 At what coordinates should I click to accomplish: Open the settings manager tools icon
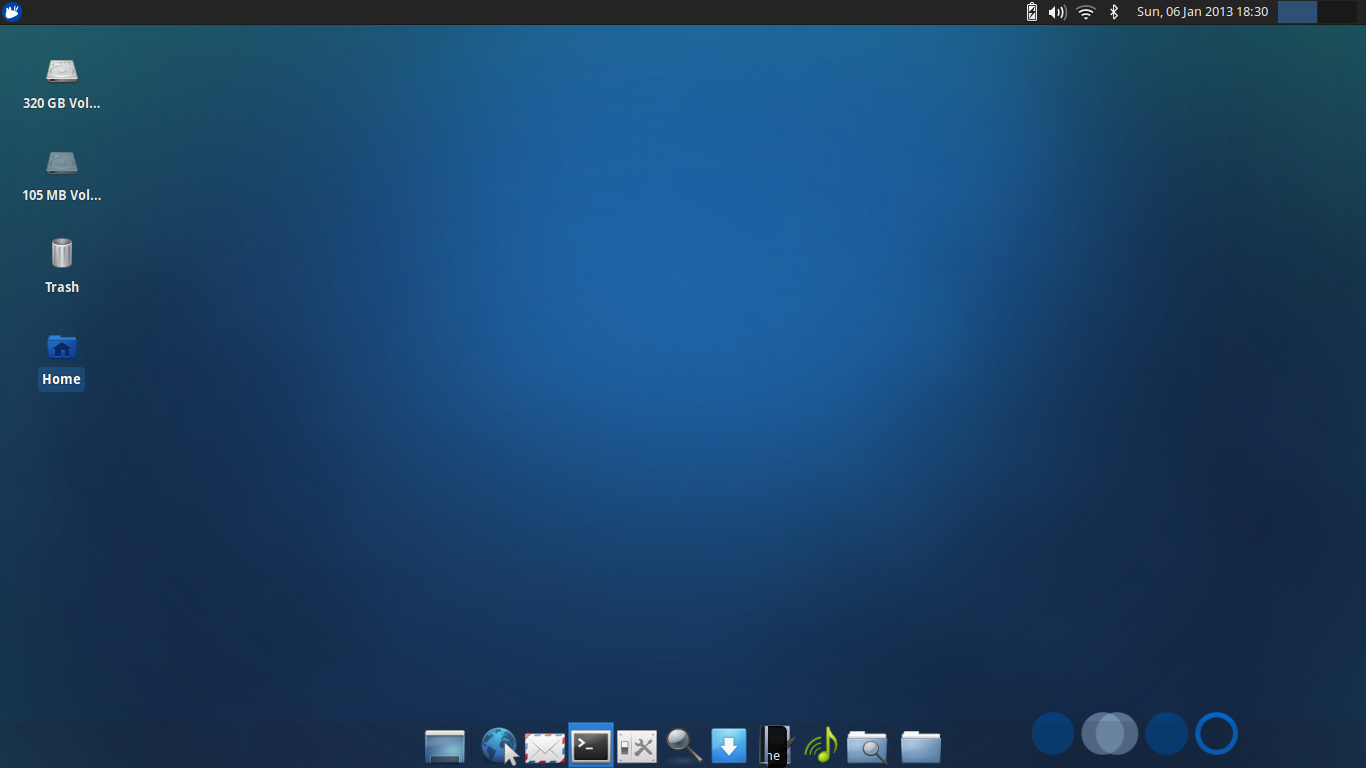click(637, 746)
